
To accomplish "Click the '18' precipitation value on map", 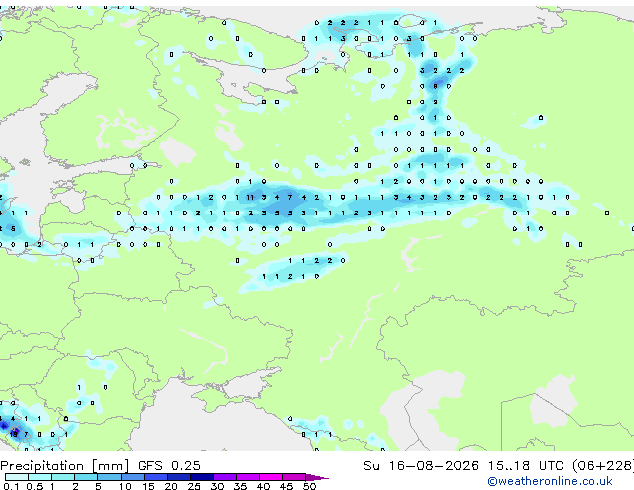I will coord(14,435).
